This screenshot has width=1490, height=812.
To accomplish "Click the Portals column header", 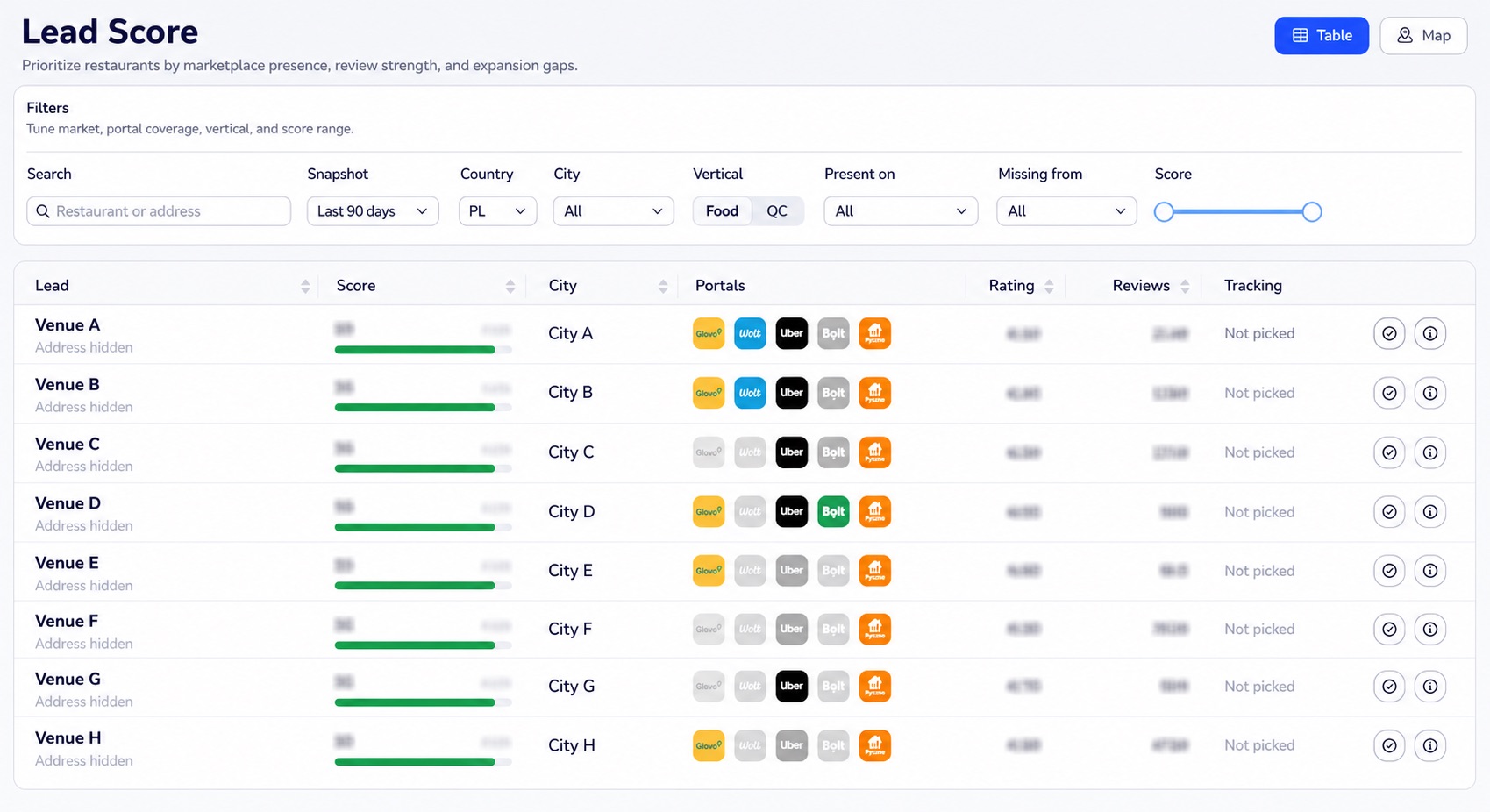I will 720,286.
